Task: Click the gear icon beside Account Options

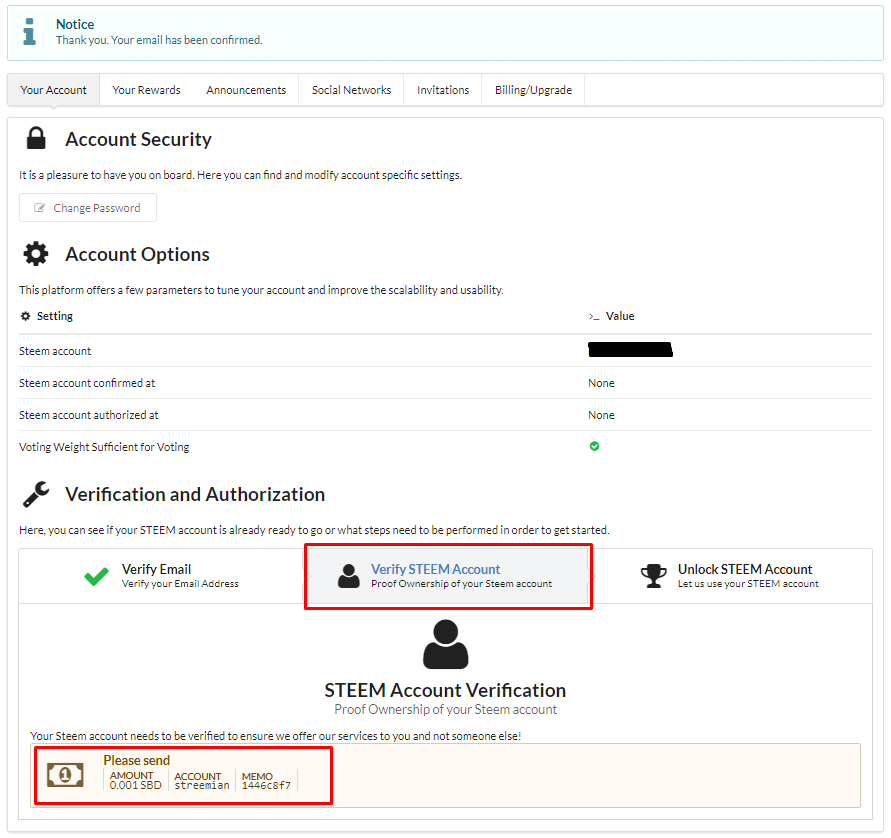Action: pos(36,253)
